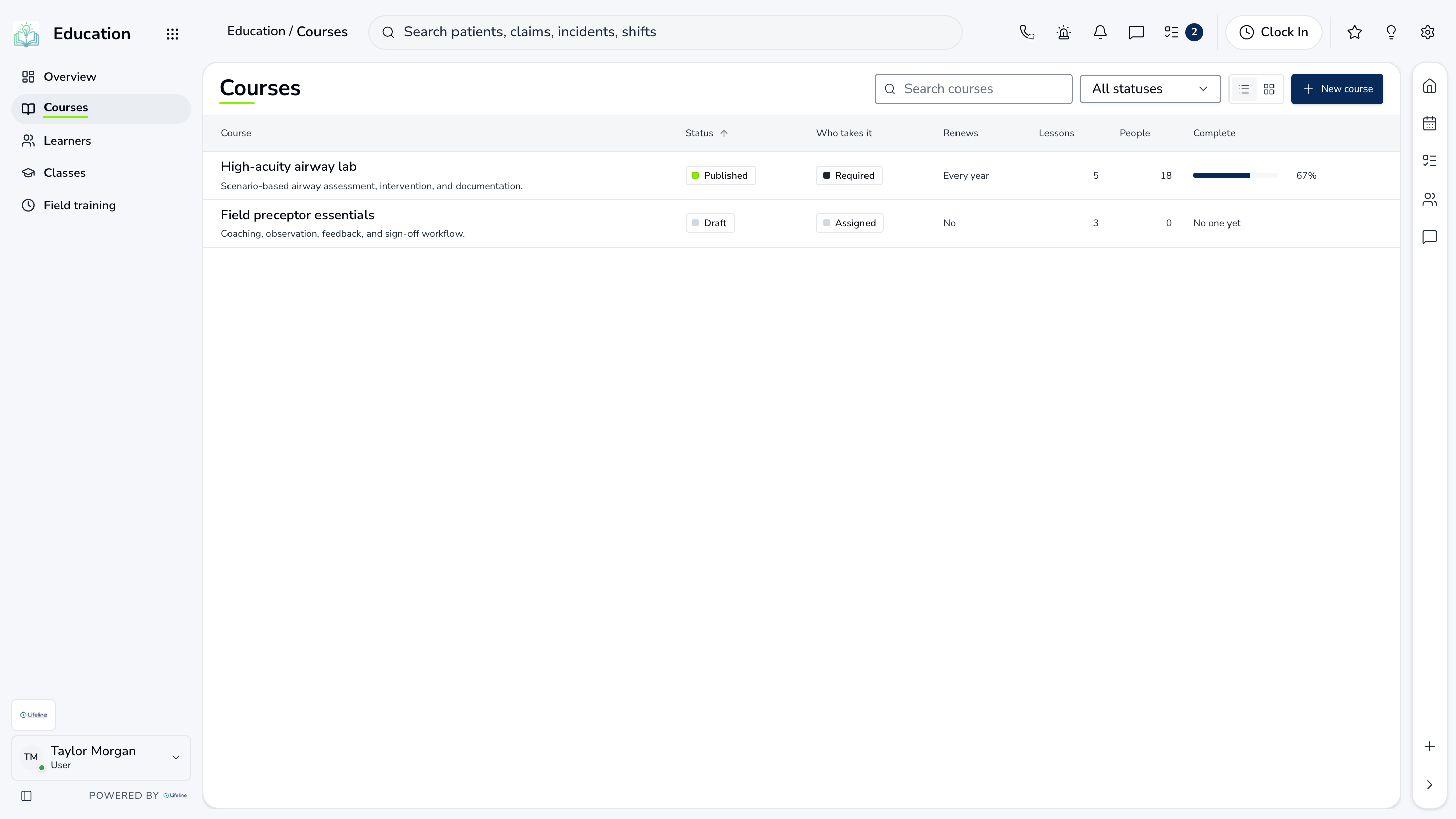Expand the Taylor Morgan user menu
The image size is (1456, 819).
[101, 757]
